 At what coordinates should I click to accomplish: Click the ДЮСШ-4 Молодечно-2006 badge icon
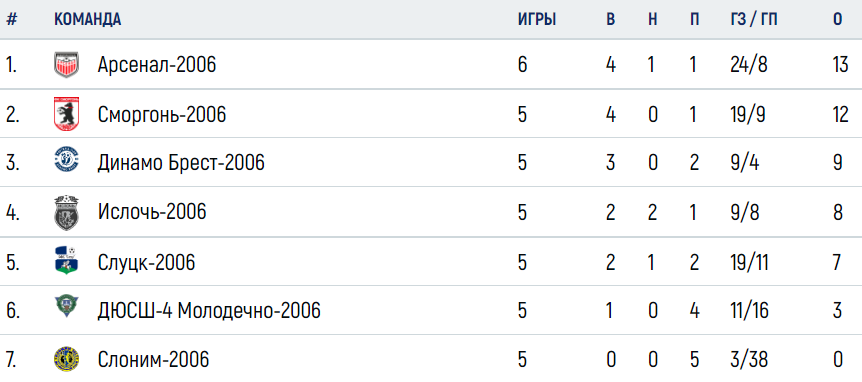pos(67,307)
